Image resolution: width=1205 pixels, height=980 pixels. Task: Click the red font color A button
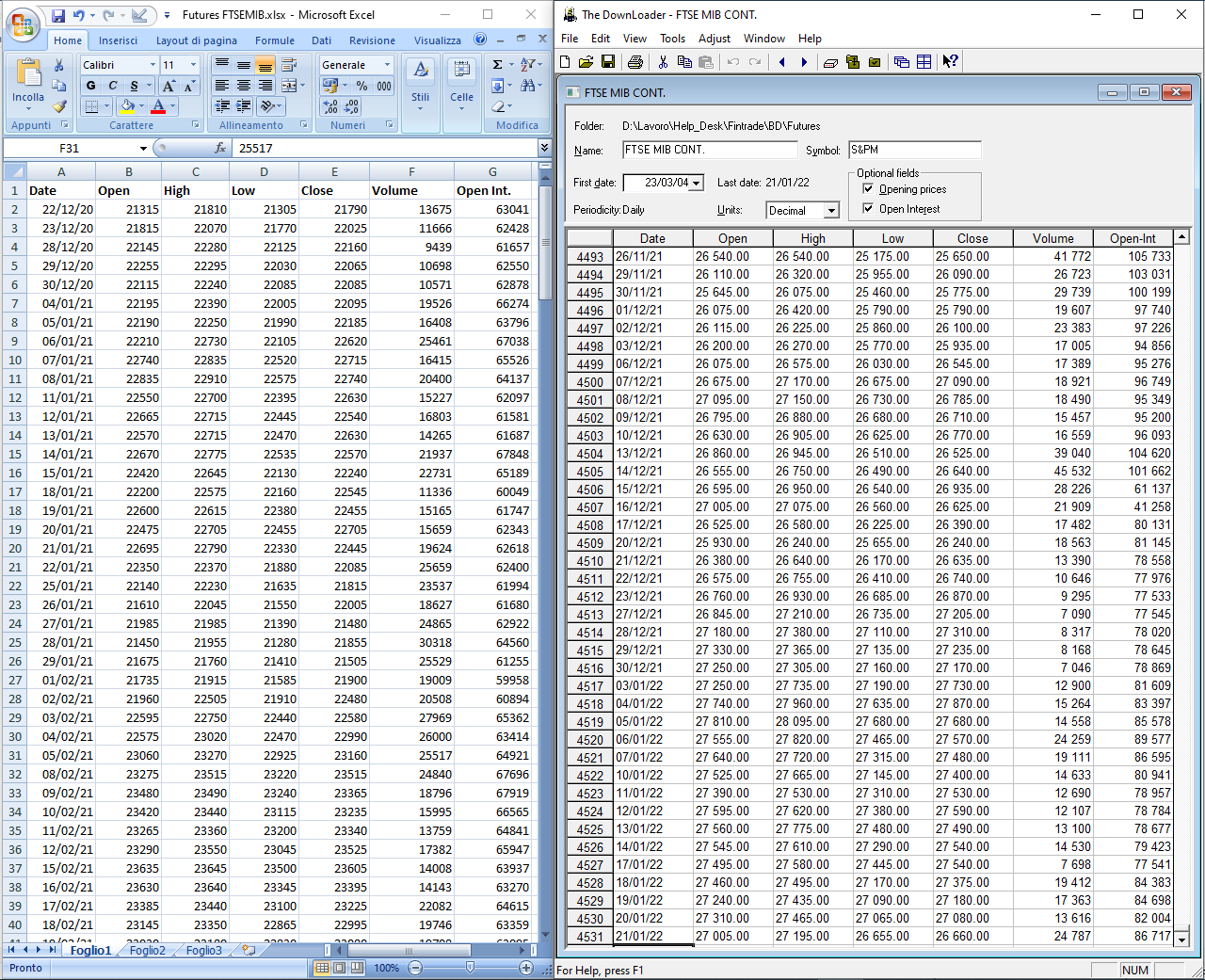click(158, 106)
